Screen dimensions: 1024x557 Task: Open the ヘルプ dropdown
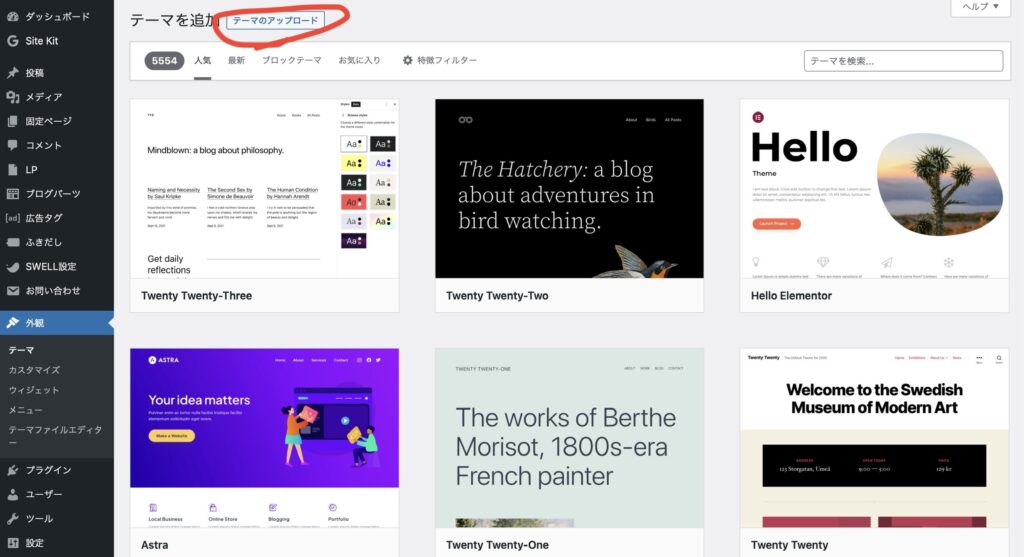tap(980, 7)
